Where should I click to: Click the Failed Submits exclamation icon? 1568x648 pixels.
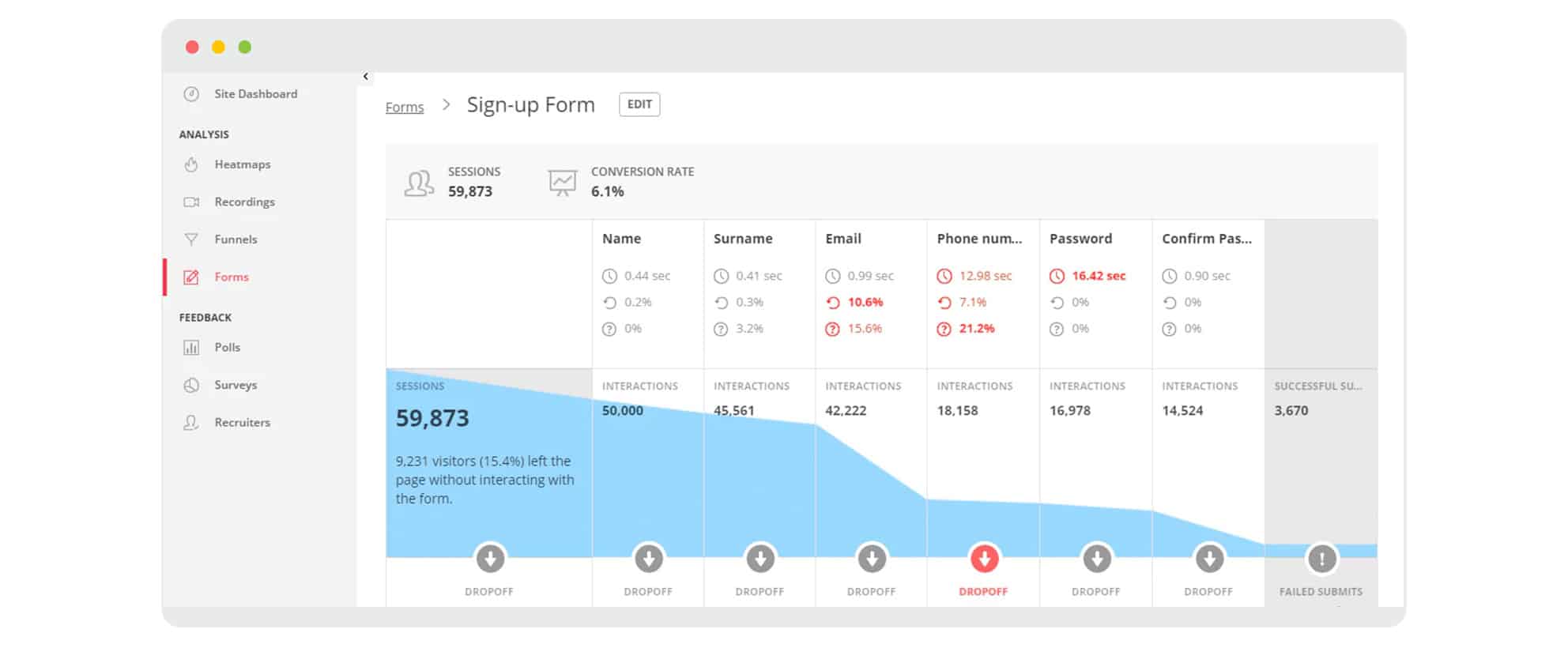click(x=1321, y=559)
